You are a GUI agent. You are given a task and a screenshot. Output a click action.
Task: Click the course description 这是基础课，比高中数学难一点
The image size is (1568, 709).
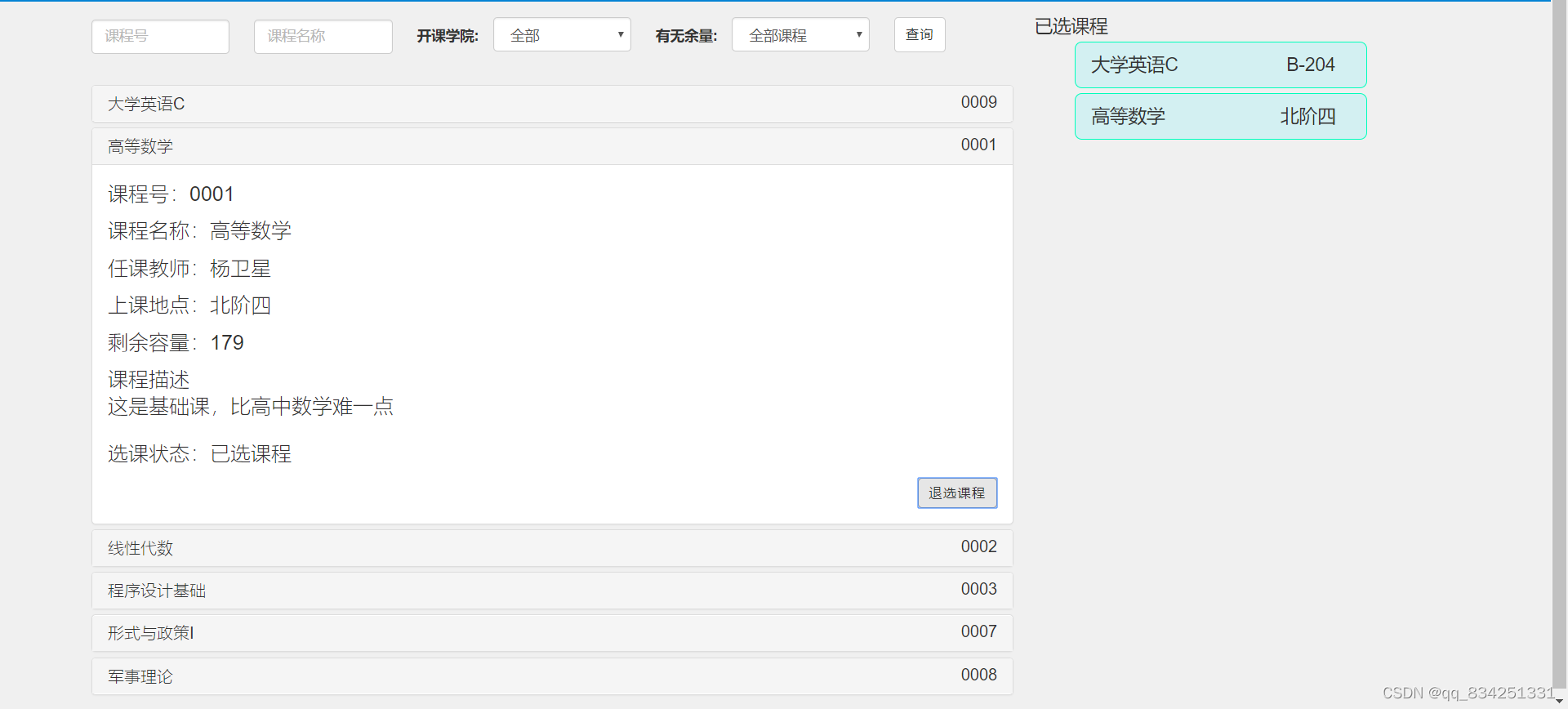[x=251, y=407]
